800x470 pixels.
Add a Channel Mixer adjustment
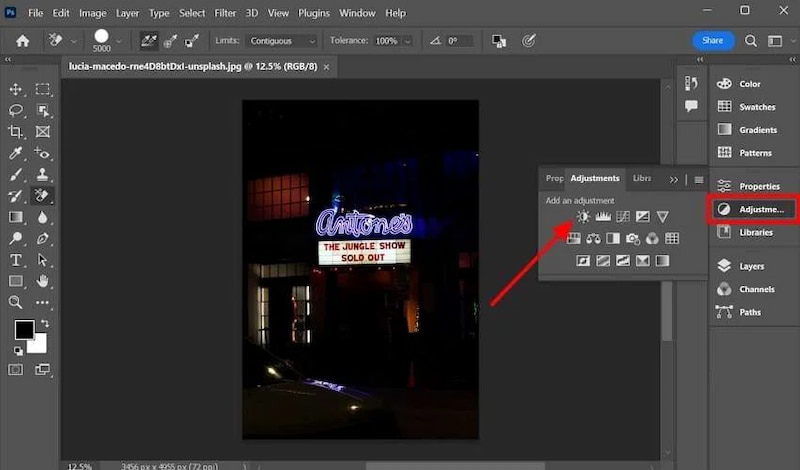tap(652, 238)
